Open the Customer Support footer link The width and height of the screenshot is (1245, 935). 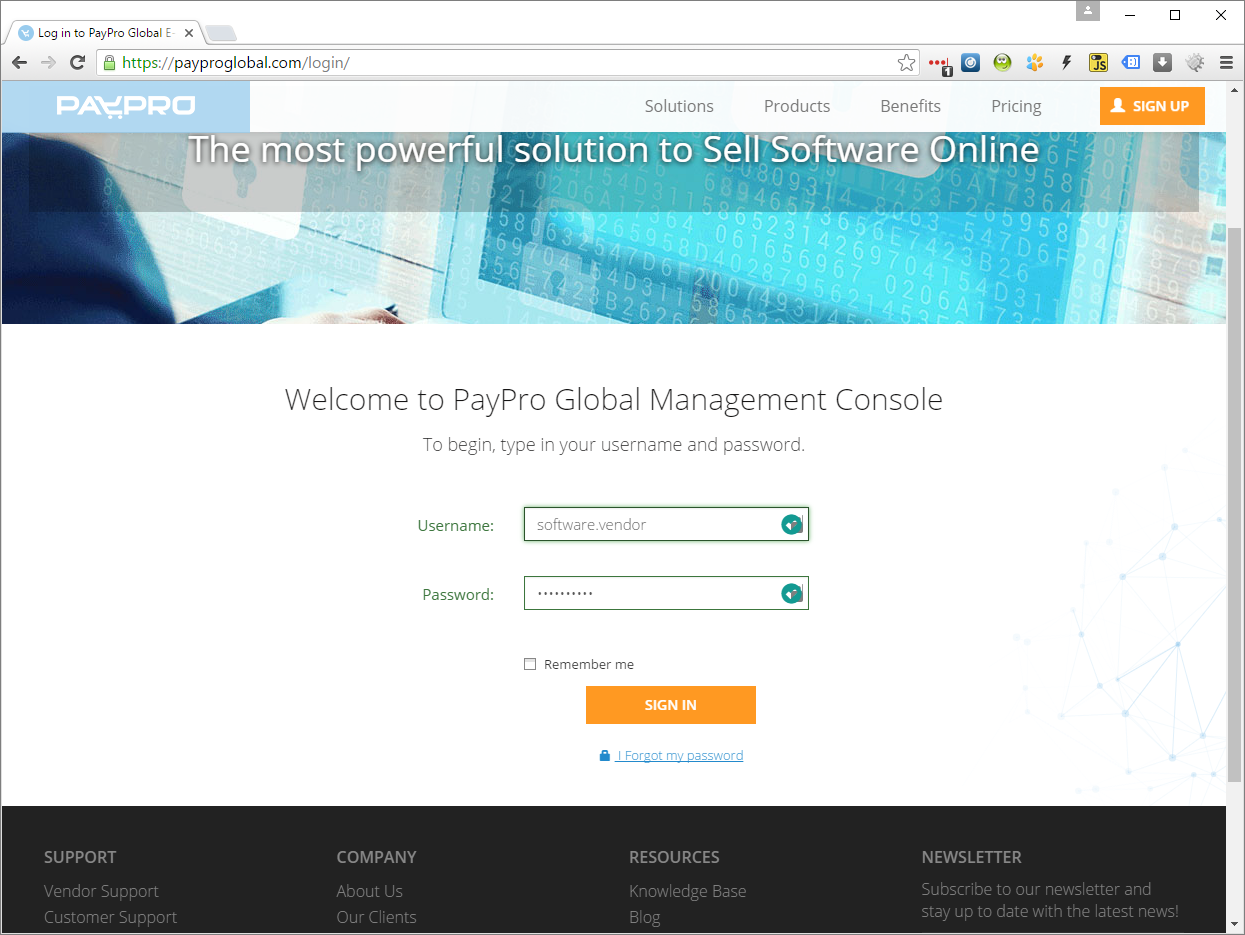(110, 917)
